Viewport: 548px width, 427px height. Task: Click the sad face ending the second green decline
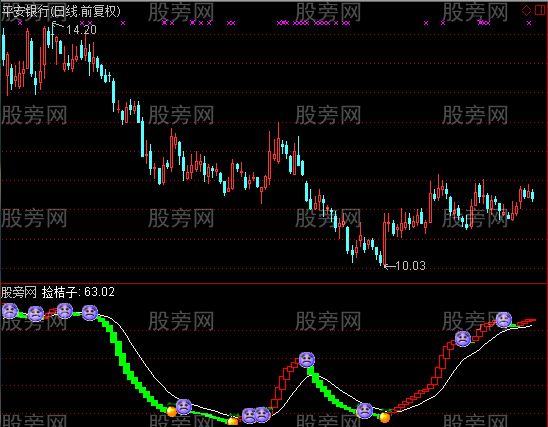coord(365,411)
